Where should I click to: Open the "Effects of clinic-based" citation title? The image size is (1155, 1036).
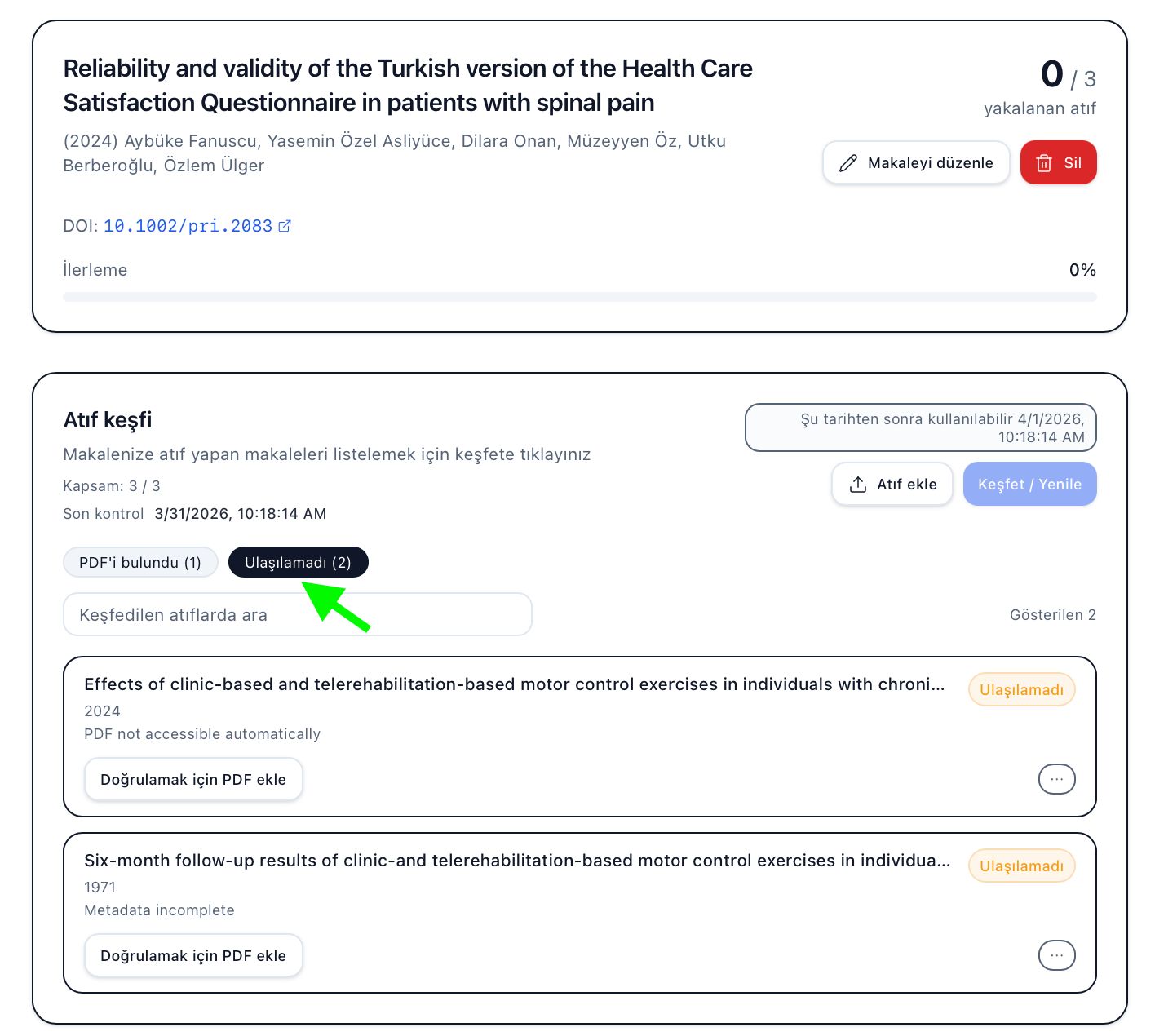(514, 684)
